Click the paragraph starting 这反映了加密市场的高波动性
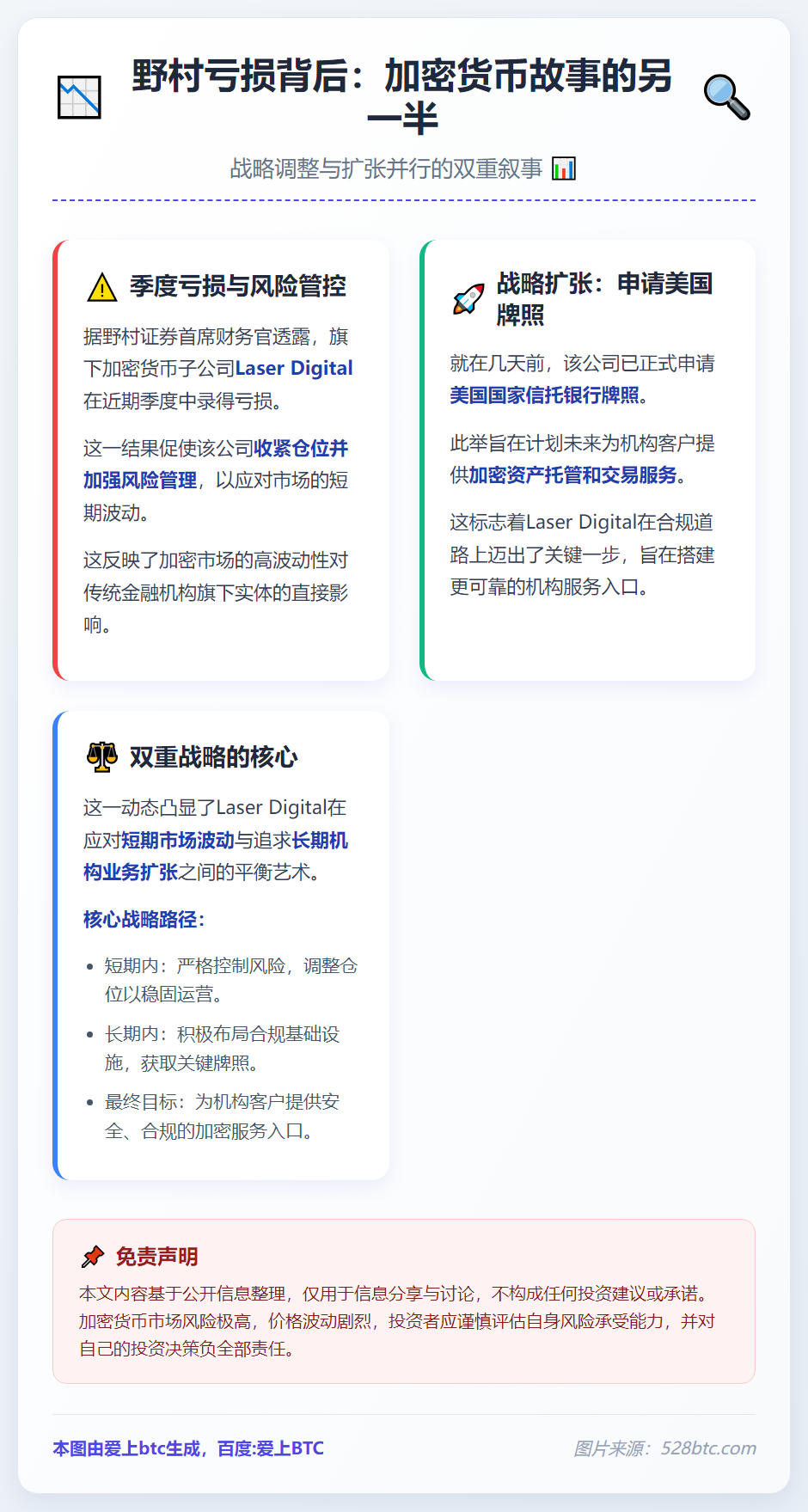Viewport: 808px width, 1512px height. coord(216,592)
